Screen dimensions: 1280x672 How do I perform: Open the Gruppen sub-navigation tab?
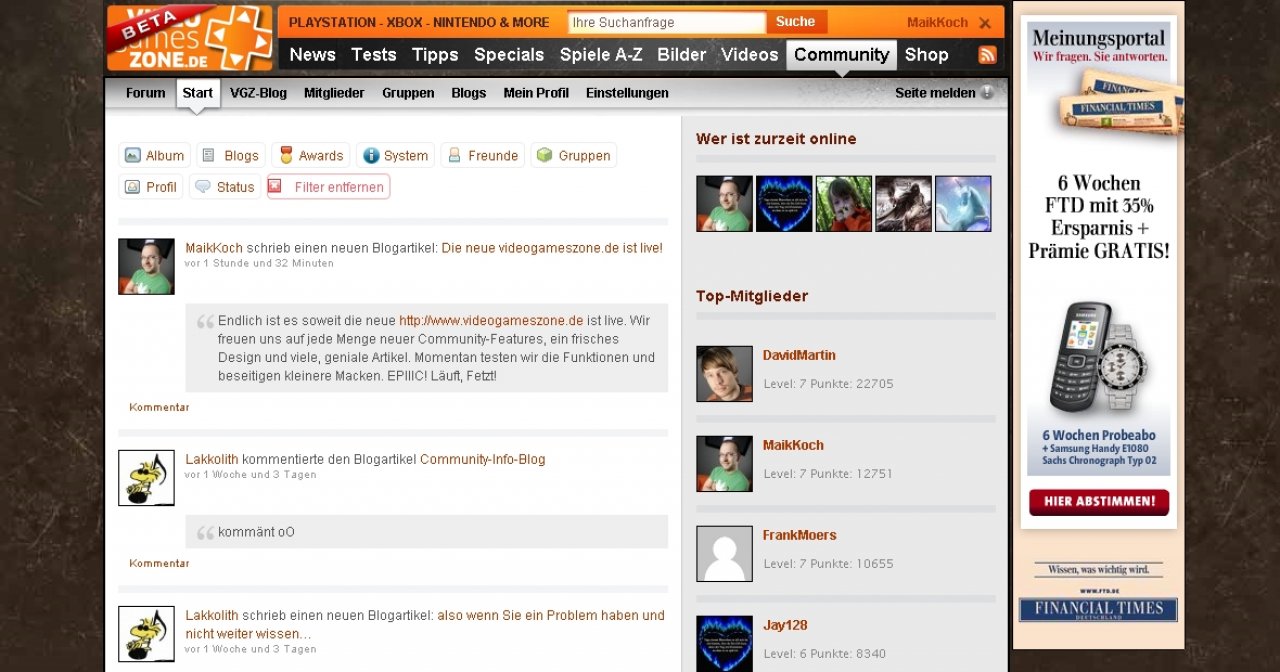coord(408,93)
